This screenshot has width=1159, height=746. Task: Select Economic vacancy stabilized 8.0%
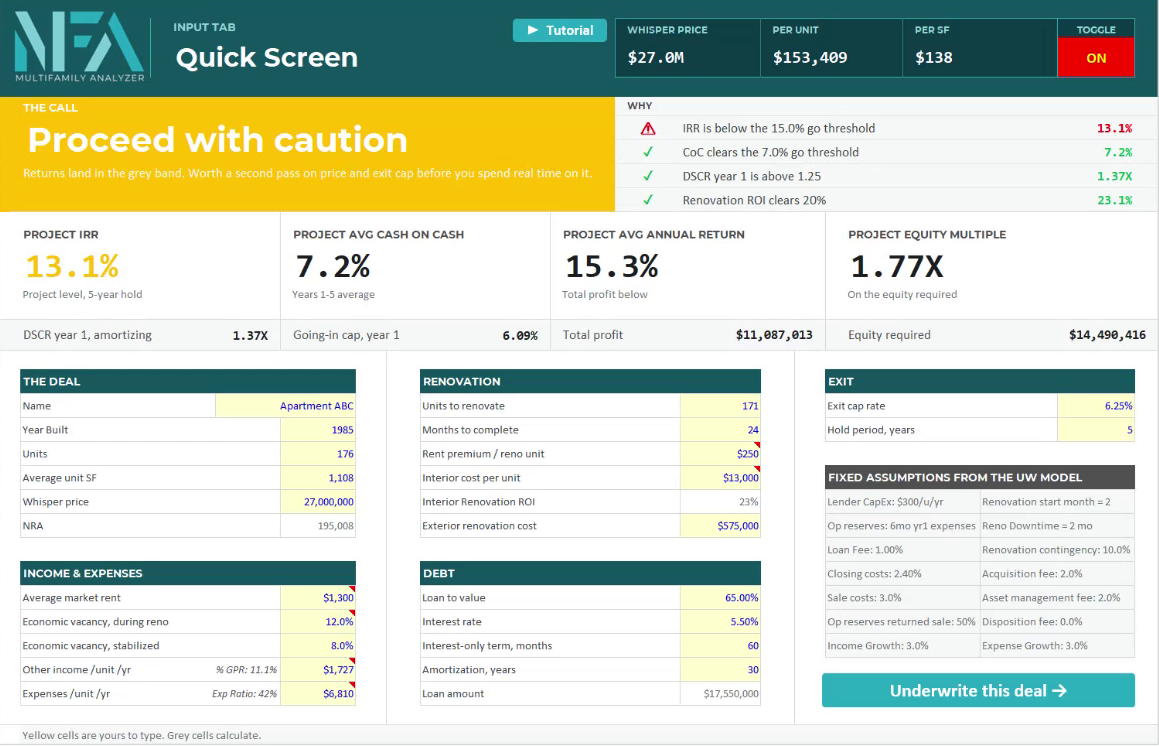[x=318, y=645]
